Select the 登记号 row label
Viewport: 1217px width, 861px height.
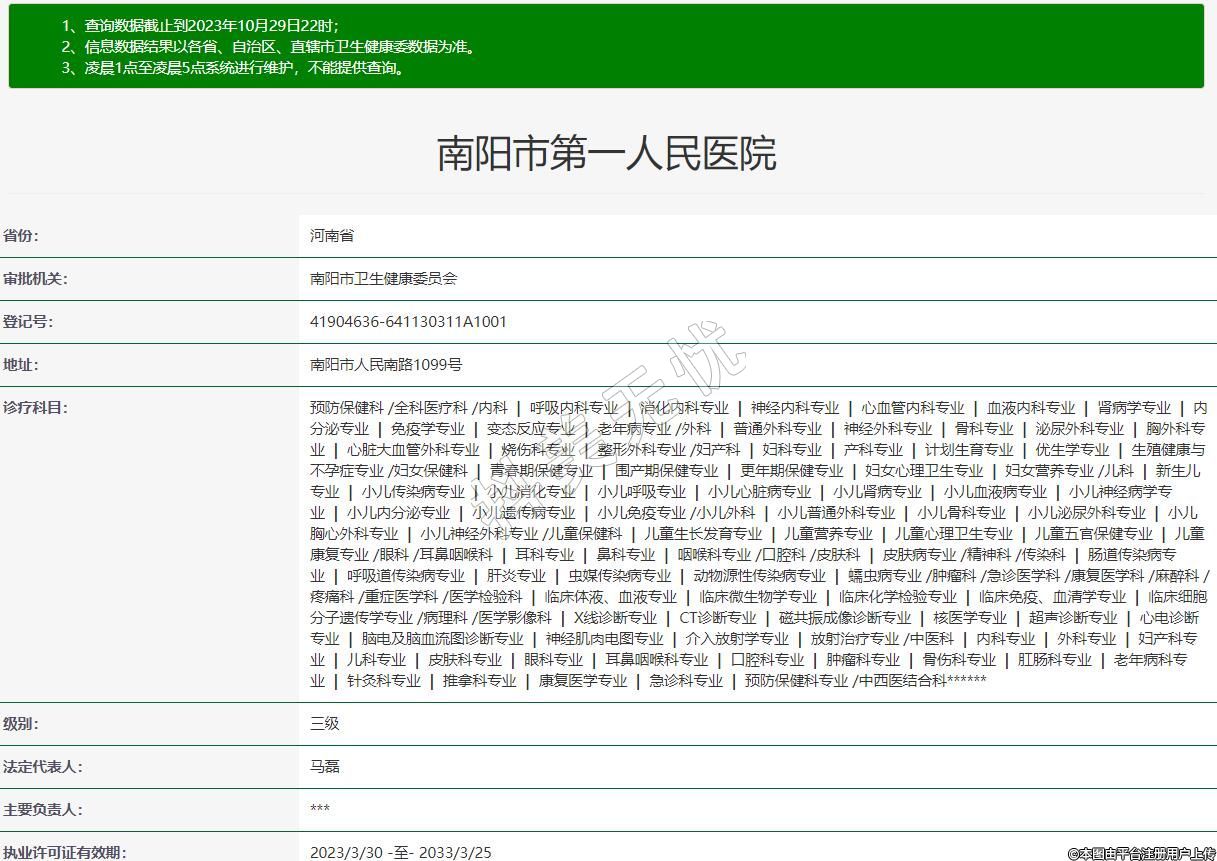tap(28, 322)
